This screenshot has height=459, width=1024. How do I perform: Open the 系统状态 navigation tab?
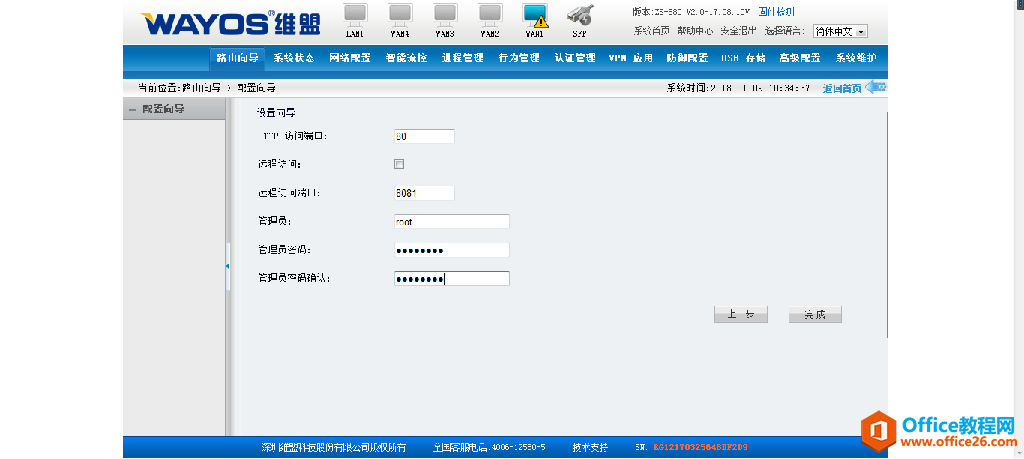293,58
